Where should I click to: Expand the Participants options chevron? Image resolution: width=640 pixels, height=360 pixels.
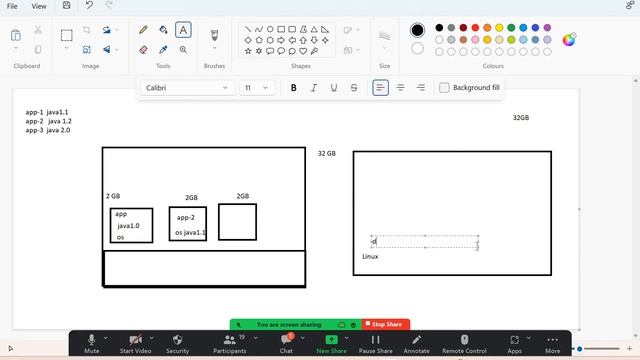[256, 338]
